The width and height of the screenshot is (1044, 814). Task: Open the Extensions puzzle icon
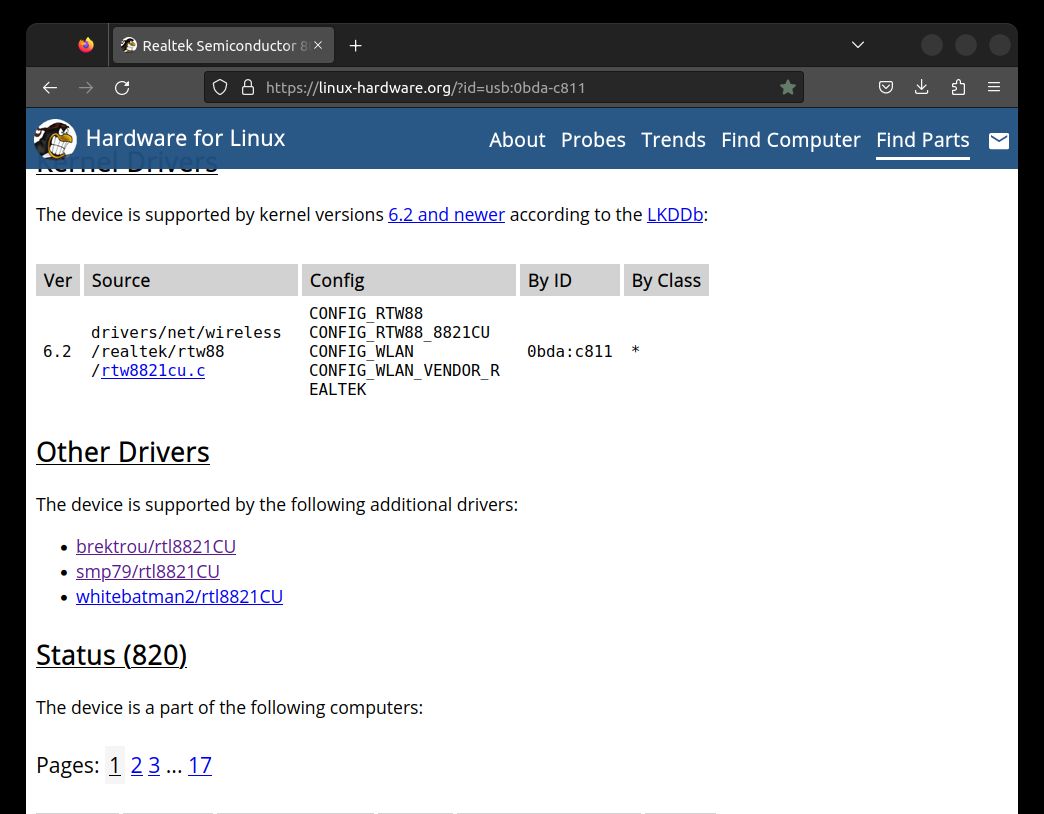click(958, 88)
